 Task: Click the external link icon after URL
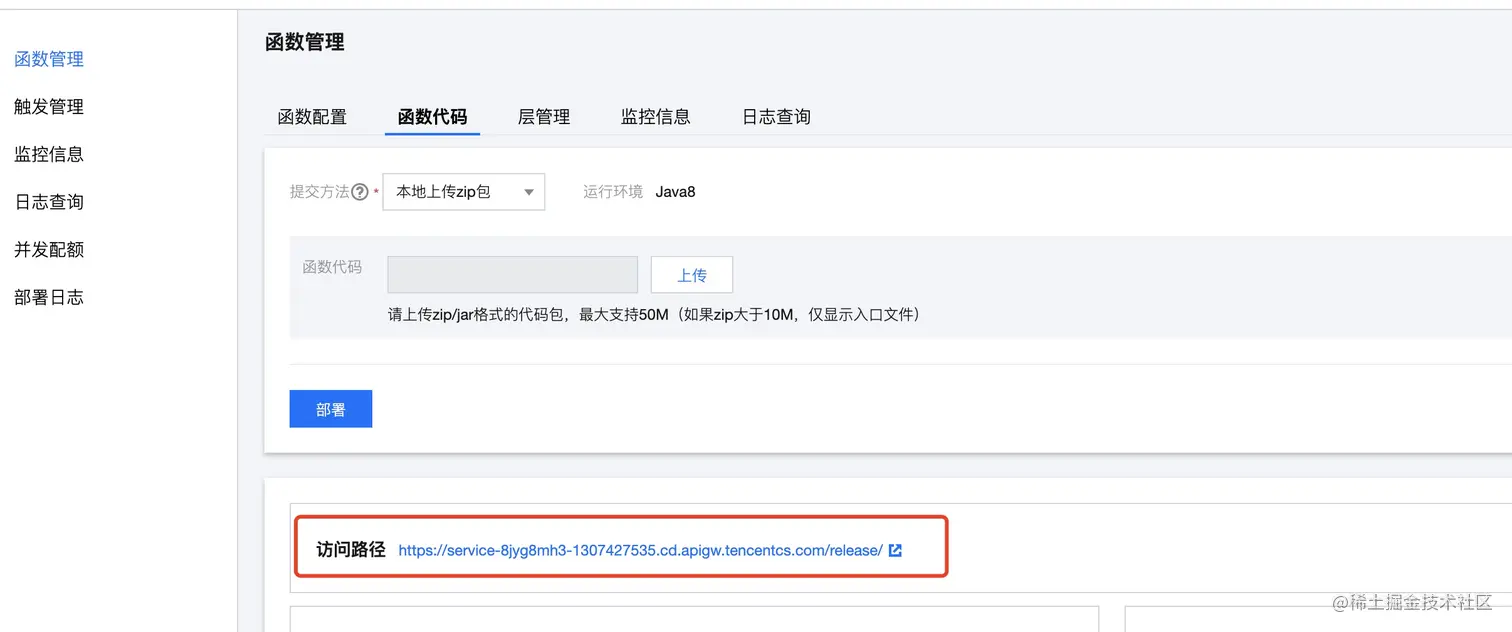pyautogui.click(x=895, y=550)
